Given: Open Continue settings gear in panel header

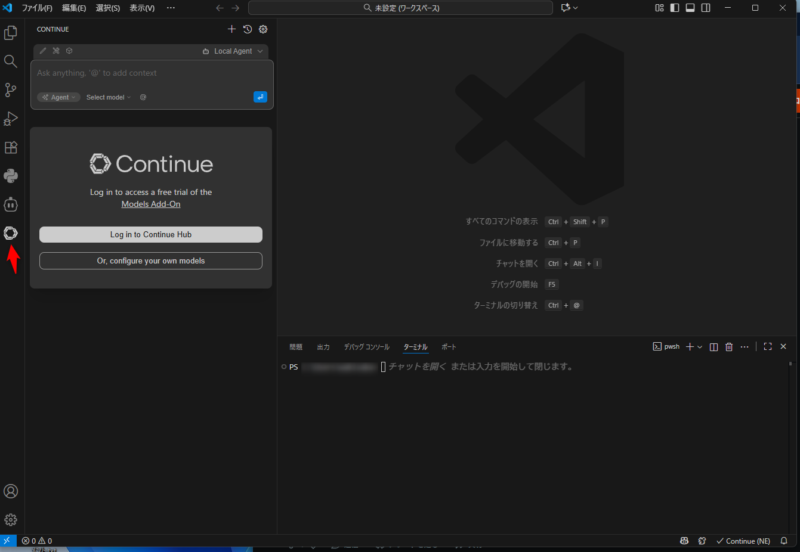Looking at the screenshot, I should tap(263, 29).
